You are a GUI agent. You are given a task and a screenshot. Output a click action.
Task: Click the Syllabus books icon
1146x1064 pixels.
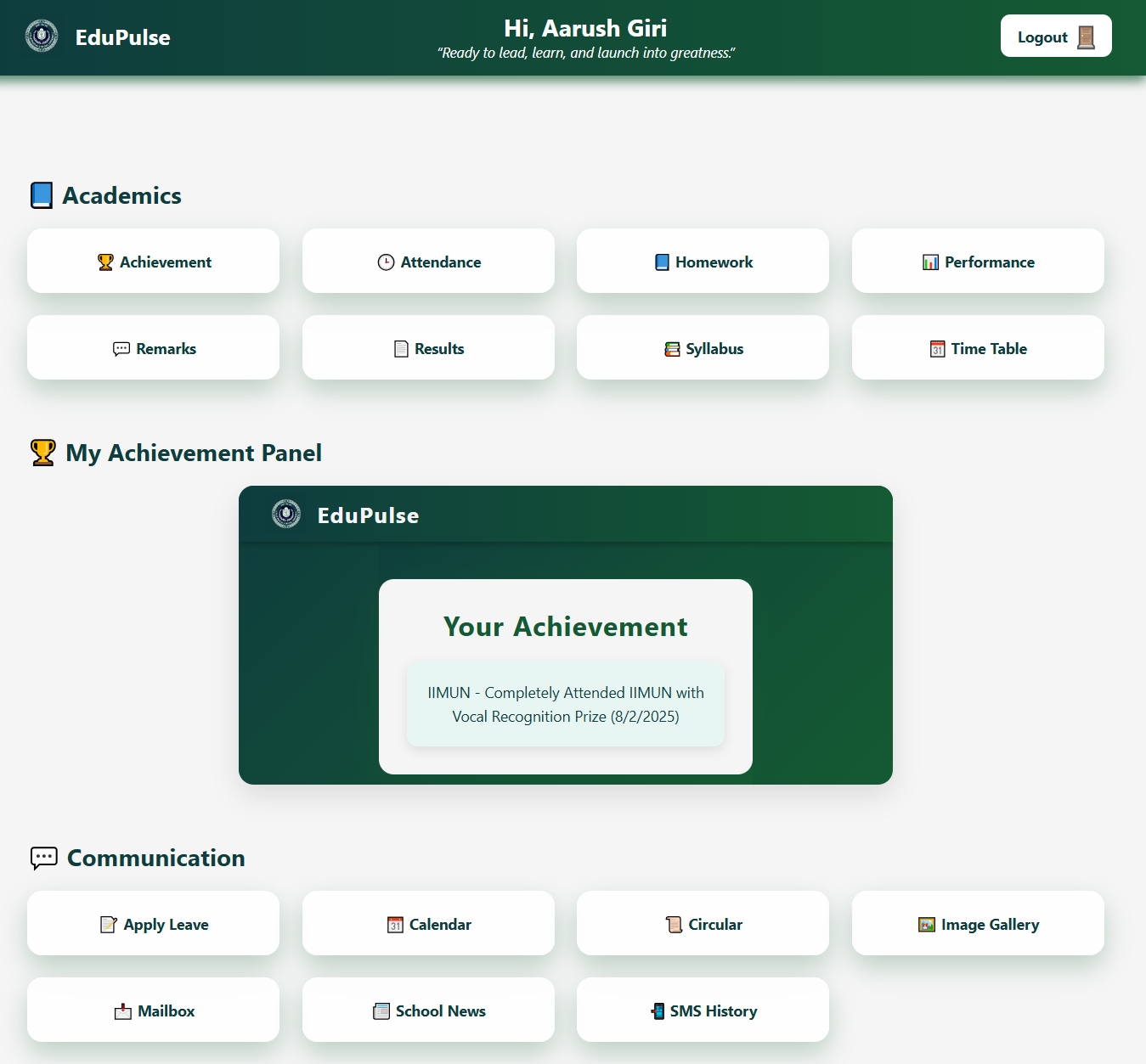pos(672,348)
